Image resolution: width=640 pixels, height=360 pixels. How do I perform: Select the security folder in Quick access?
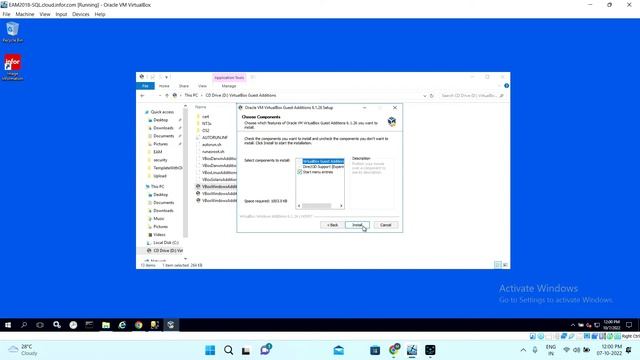(x=160, y=160)
